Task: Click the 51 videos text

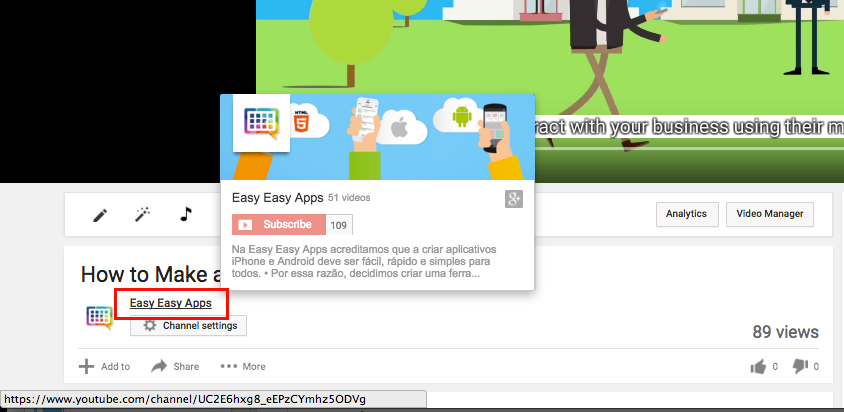Action: point(349,198)
